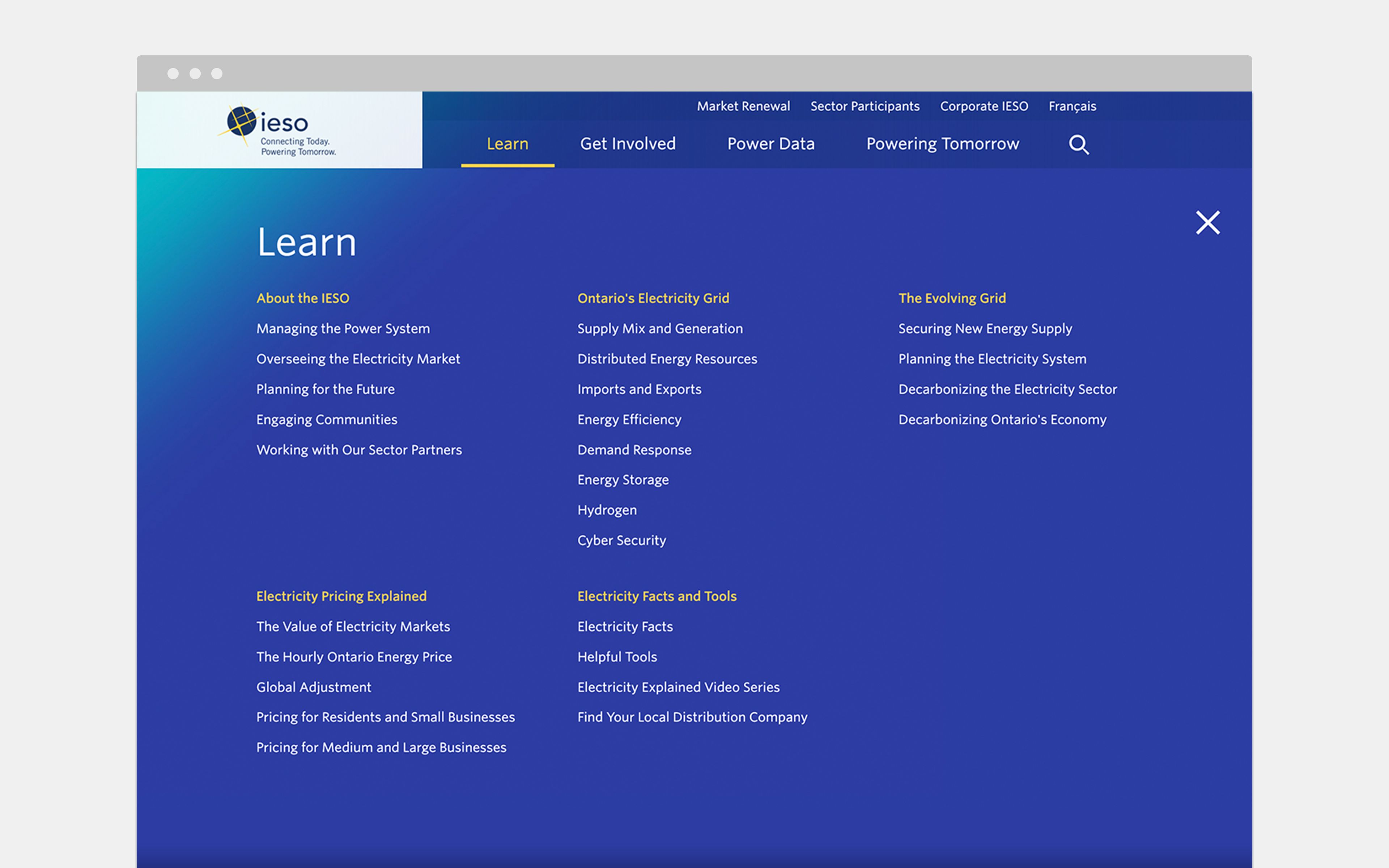Go to The Value of Electricity Markets

353,626
